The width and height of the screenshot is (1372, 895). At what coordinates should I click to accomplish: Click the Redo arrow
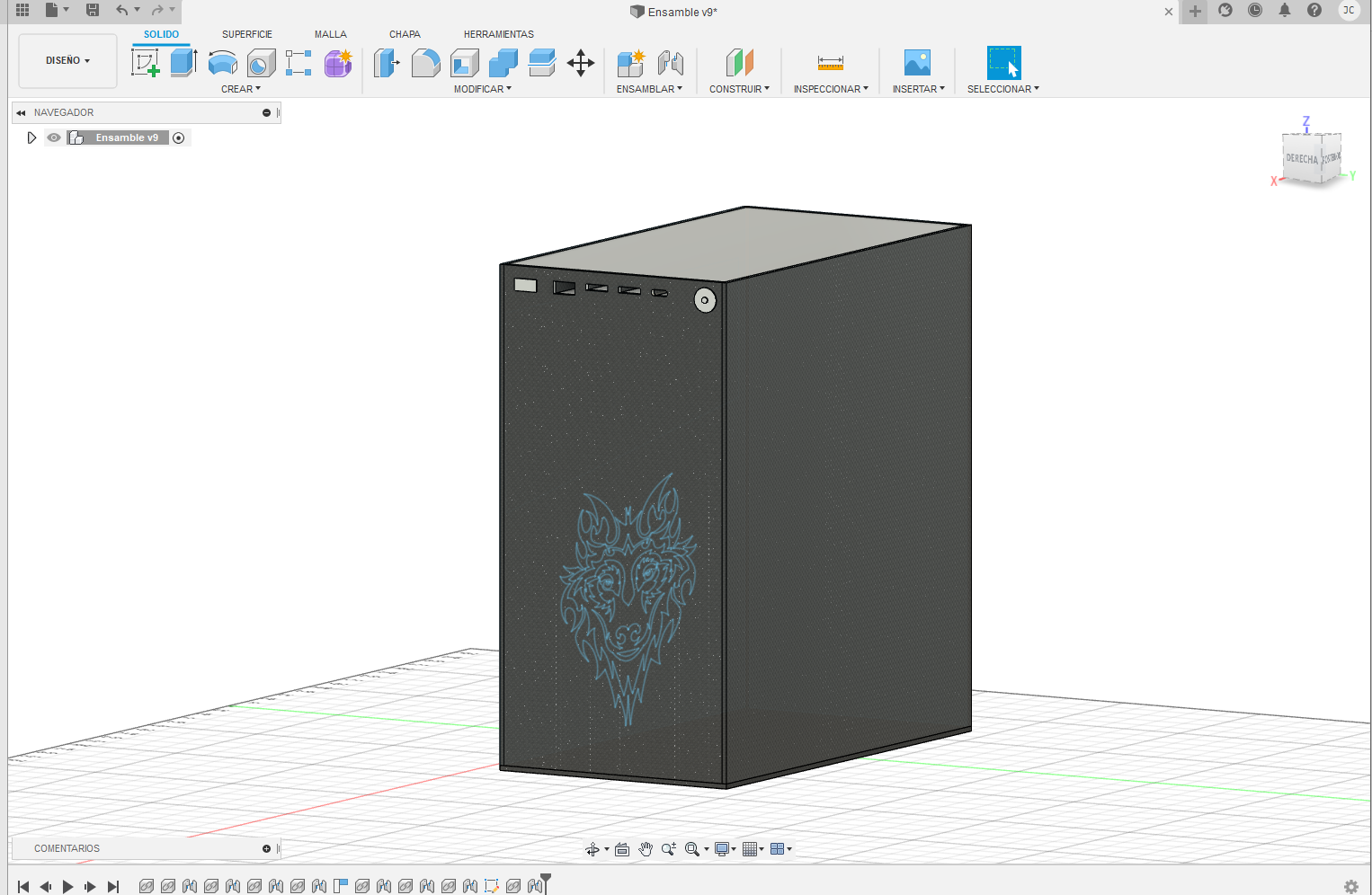pyautogui.click(x=157, y=10)
